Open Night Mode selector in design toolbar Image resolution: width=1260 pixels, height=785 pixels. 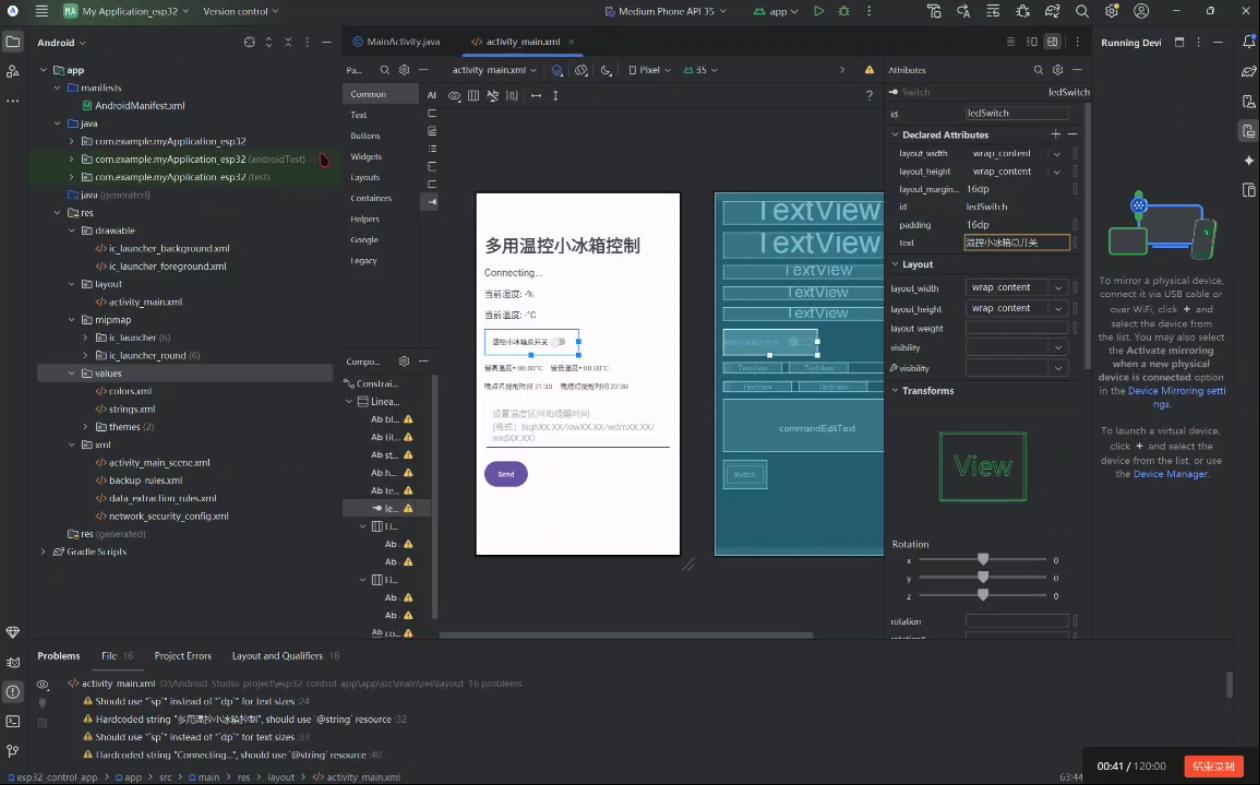pyautogui.click(x=606, y=70)
